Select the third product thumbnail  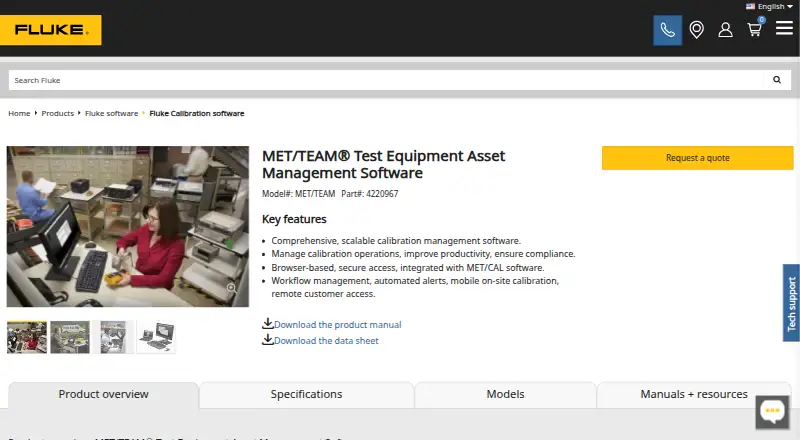(113, 337)
